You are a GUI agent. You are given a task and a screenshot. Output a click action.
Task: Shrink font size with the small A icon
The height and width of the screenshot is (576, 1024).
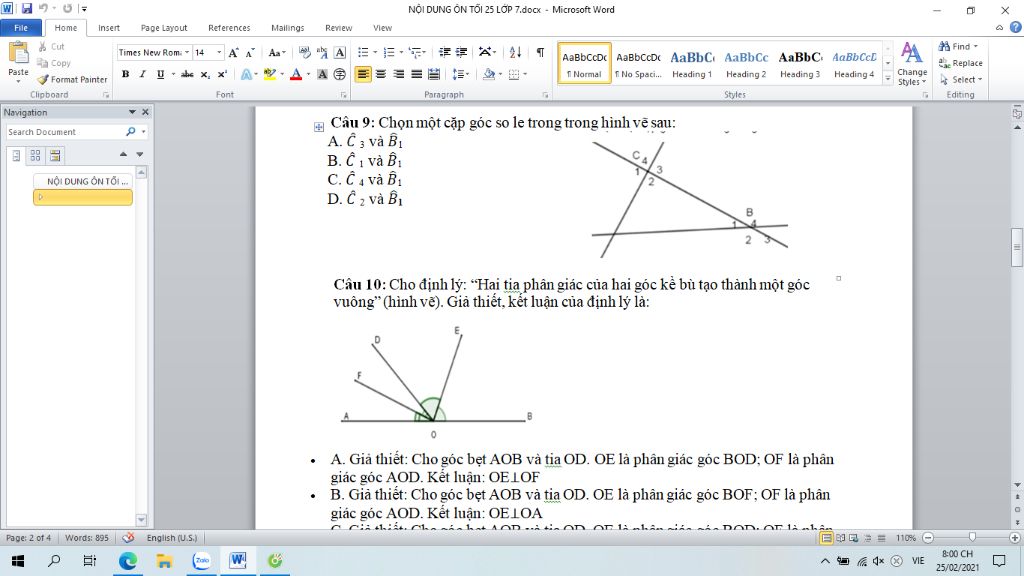[x=249, y=52]
